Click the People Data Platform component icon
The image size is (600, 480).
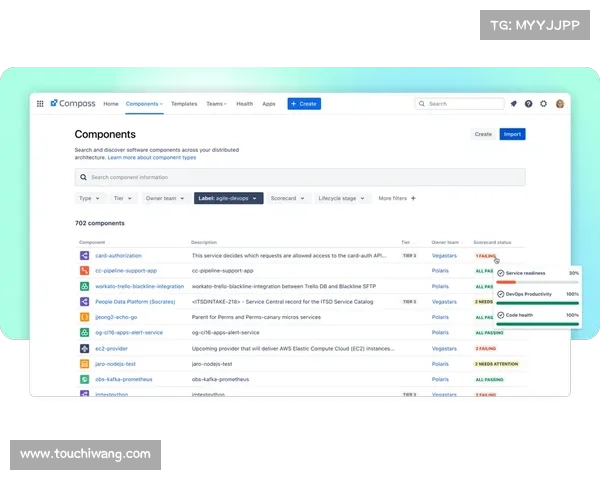click(x=85, y=302)
